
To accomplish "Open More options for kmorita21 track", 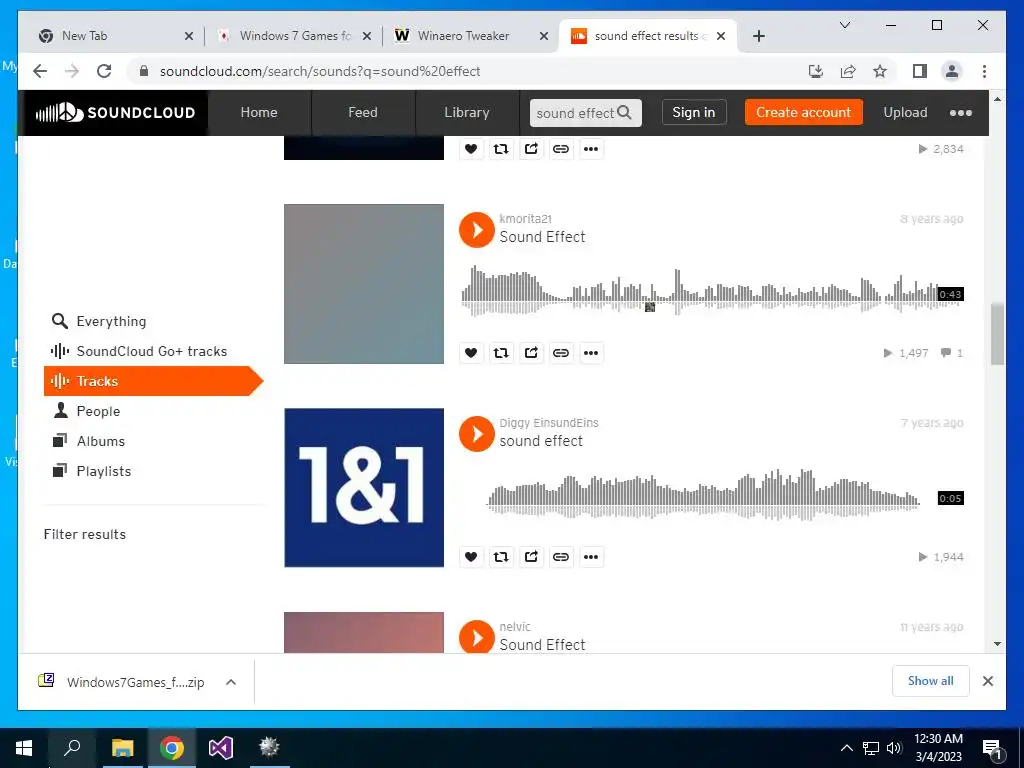I will click(591, 353).
